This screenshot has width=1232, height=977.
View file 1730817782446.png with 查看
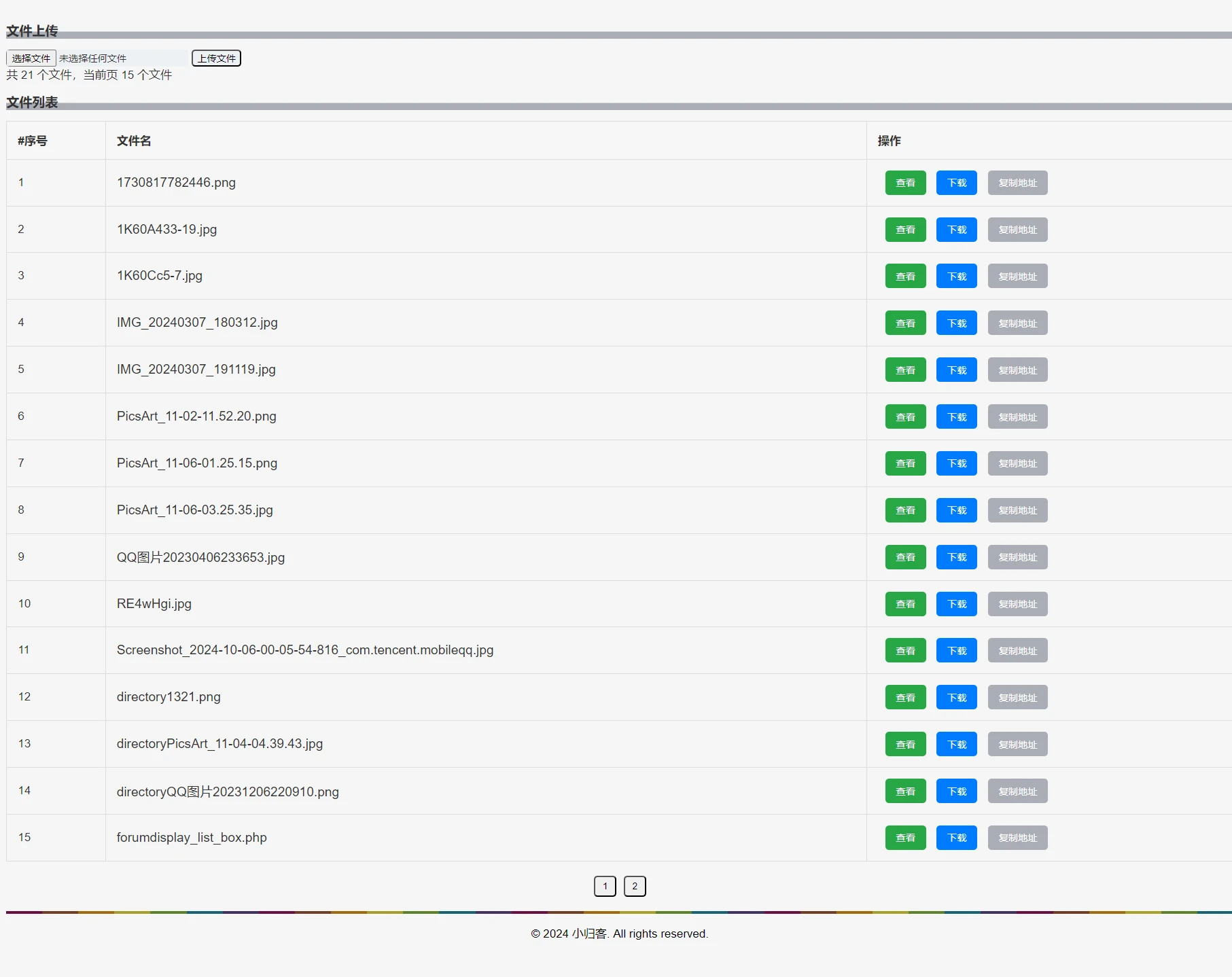pos(905,183)
